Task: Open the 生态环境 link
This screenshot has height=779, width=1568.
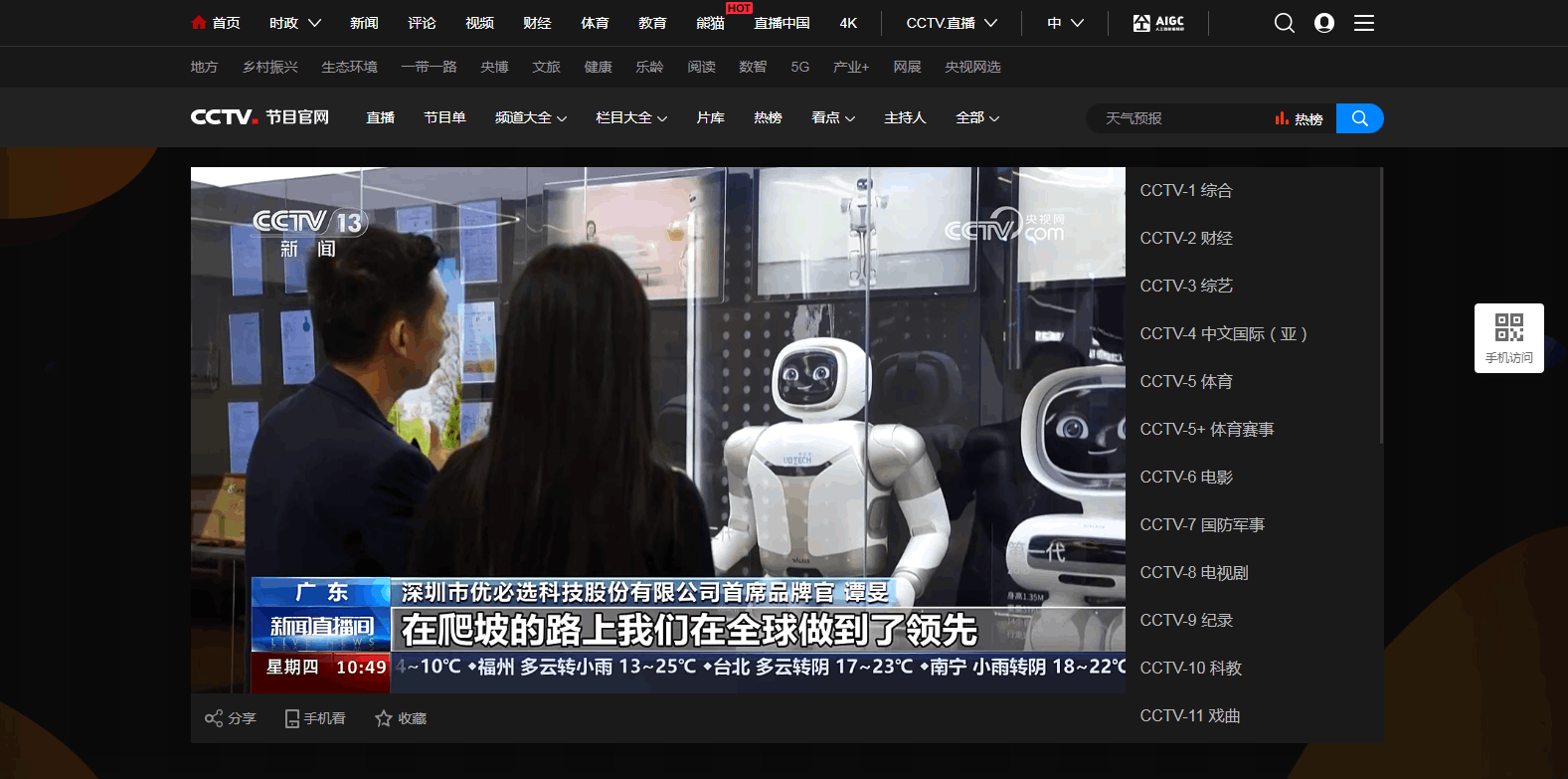Action: point(349,67)
